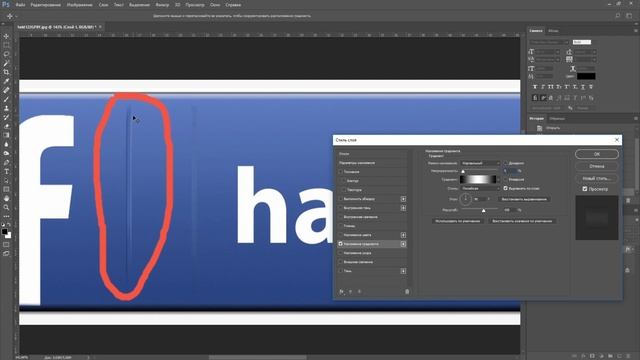Add another Наложение цвета effect with plus

[403, 235]
